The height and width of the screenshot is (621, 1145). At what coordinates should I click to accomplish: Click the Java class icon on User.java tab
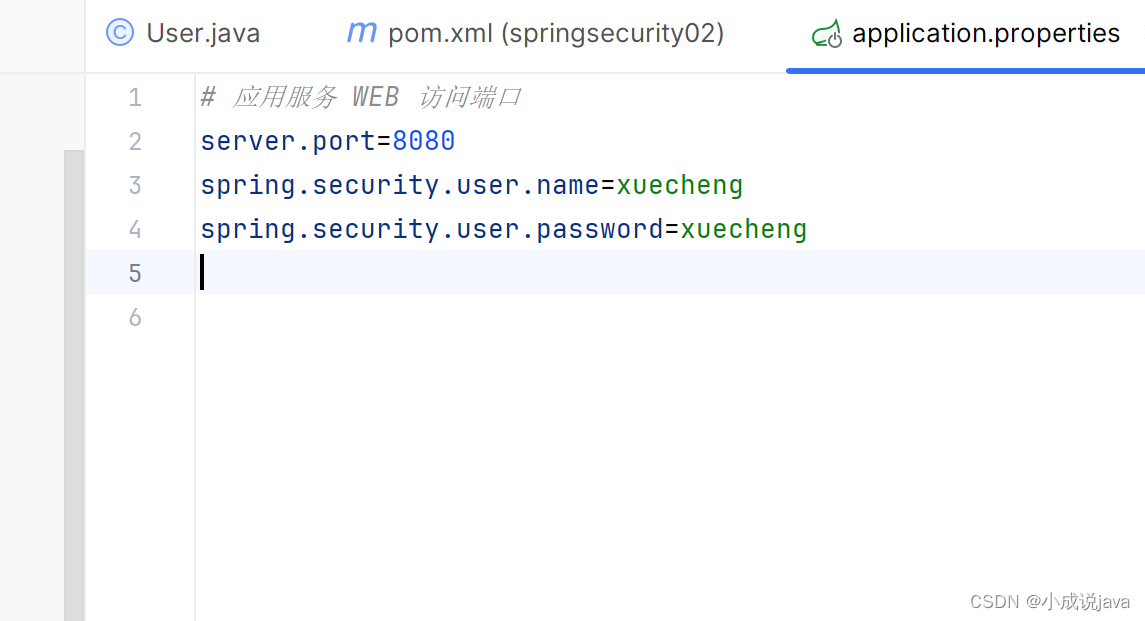[x=119, y=32]
